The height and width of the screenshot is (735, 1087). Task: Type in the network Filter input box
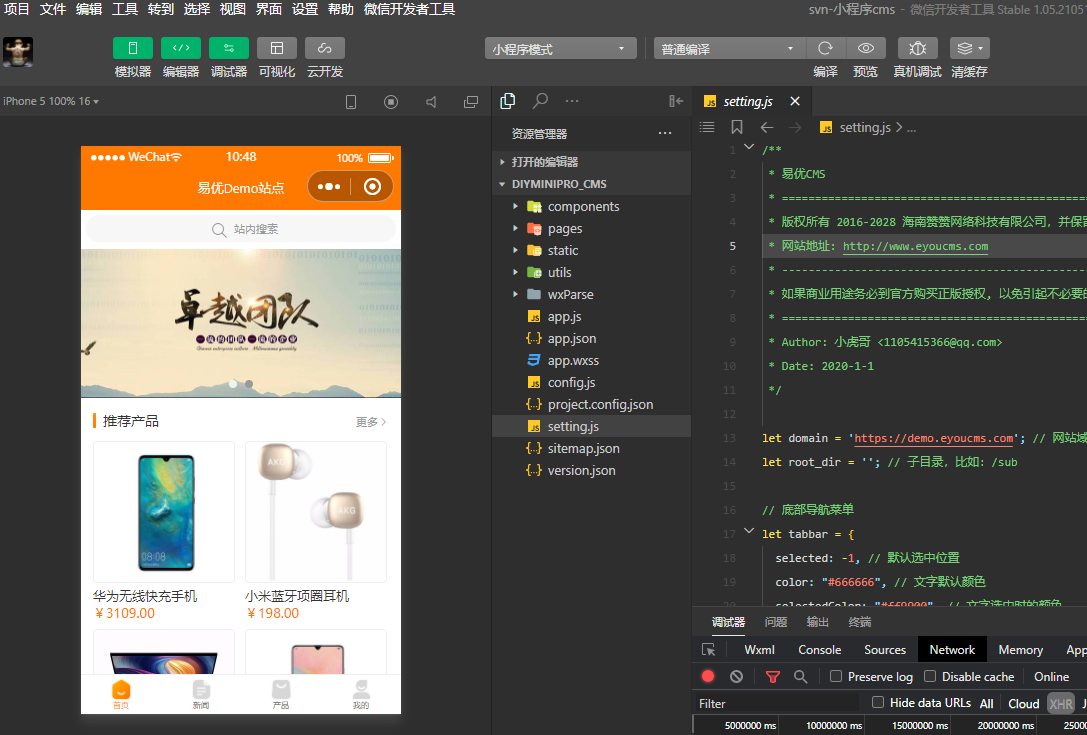coord(778,703)
